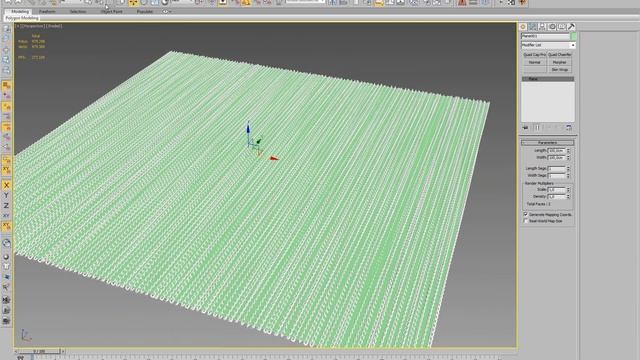Open the object color swatch
Viewport: 640px width, 360px height.
573,36
